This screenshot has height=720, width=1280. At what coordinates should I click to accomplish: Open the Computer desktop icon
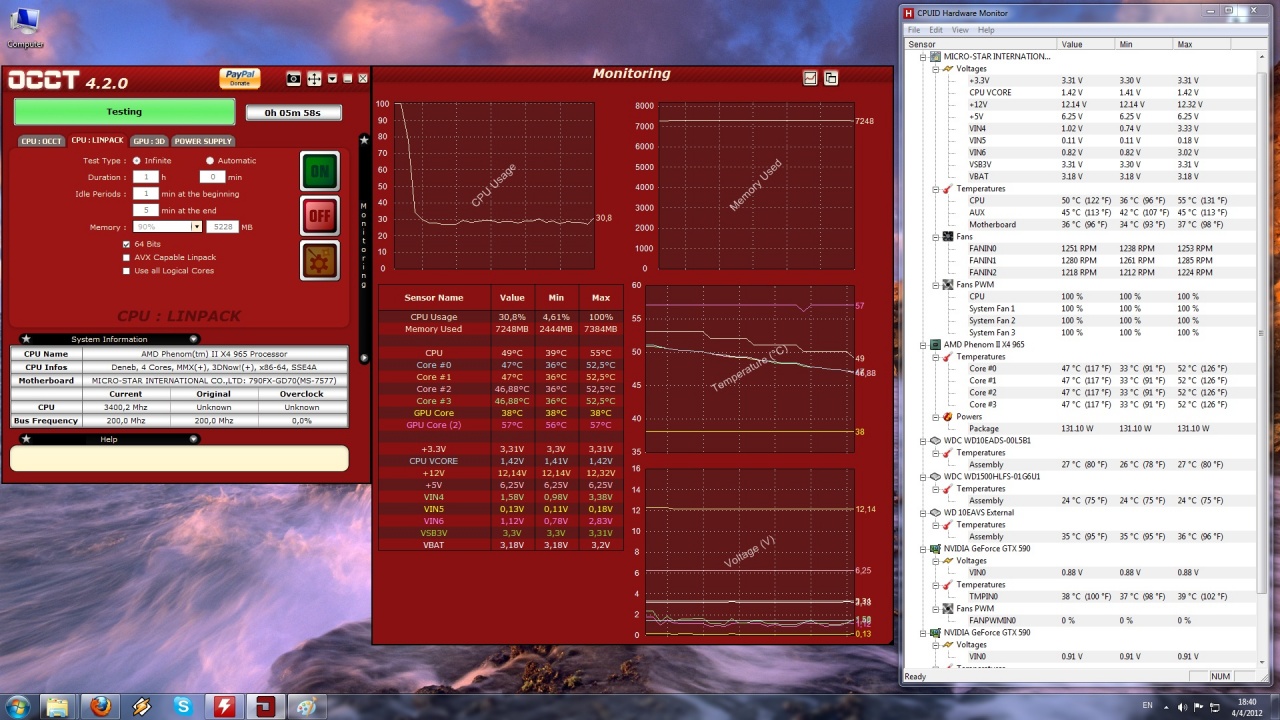click(24, 28)
